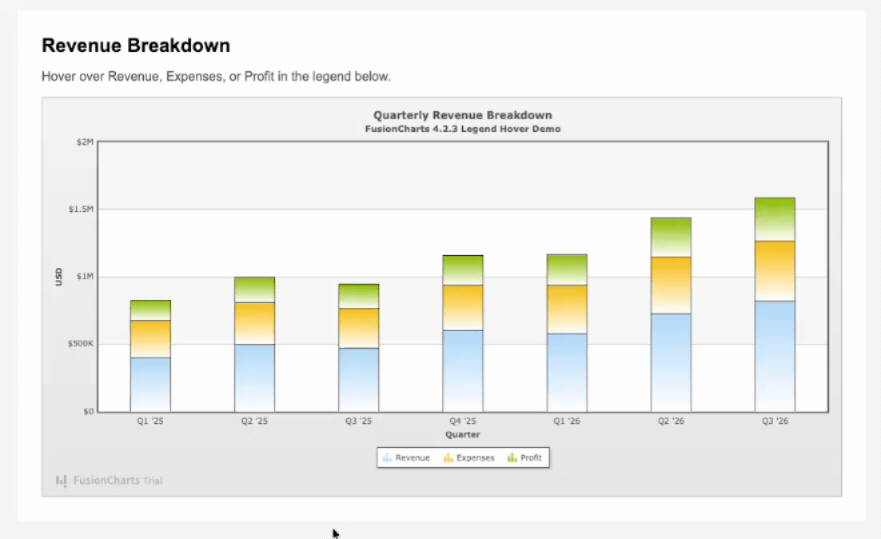Click the Q4 '25 Revenue bar segment
Screen dimensions: 881x539
click(463, 371)
